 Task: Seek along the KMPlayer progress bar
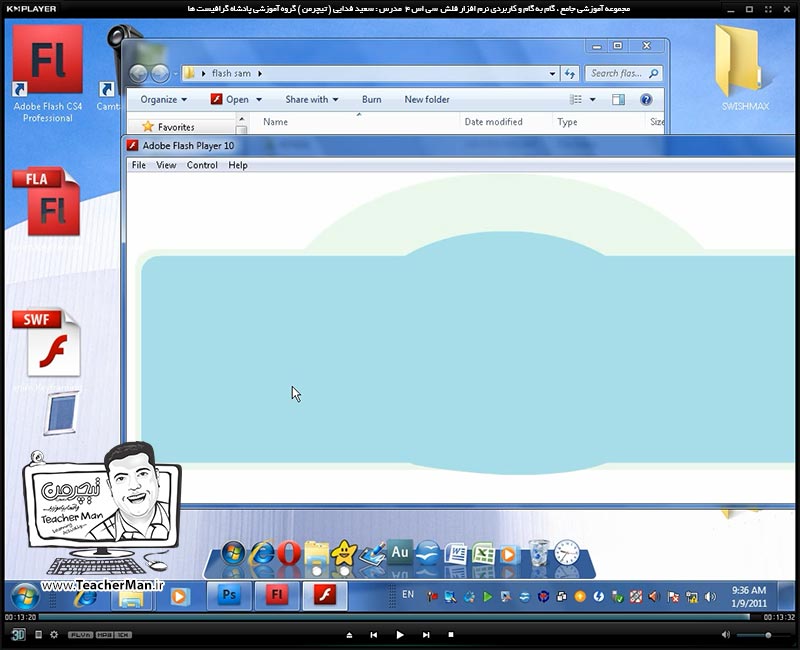point(399,617)
